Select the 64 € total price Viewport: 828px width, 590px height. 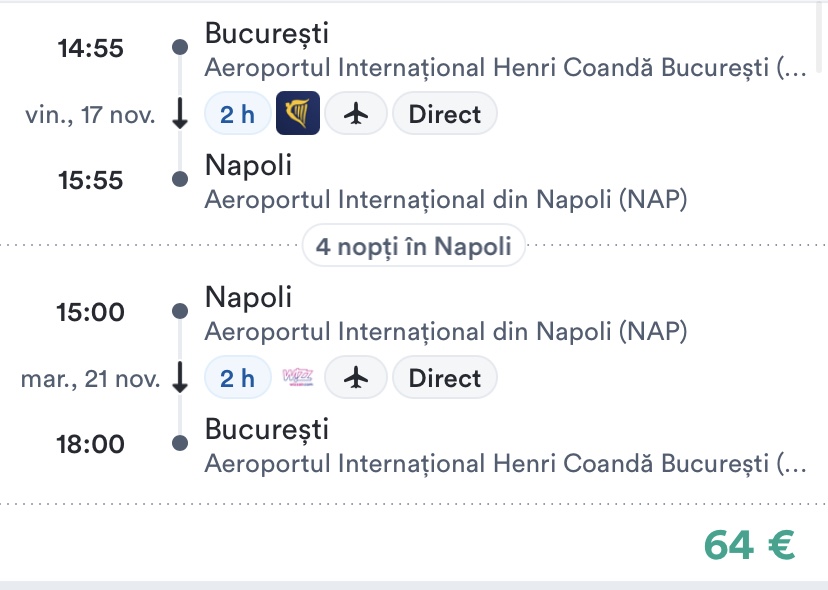[x=749, y=545]
